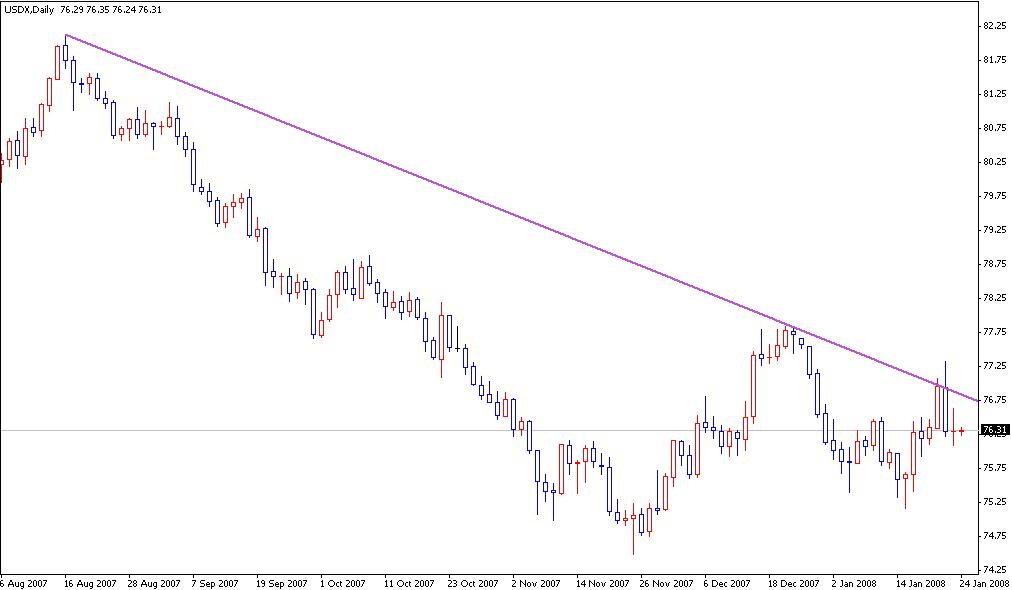The height and width of the screenshot is (590, 1012).
Task: Click the 78.25 price scale value
Action: [x=995, y=297]
